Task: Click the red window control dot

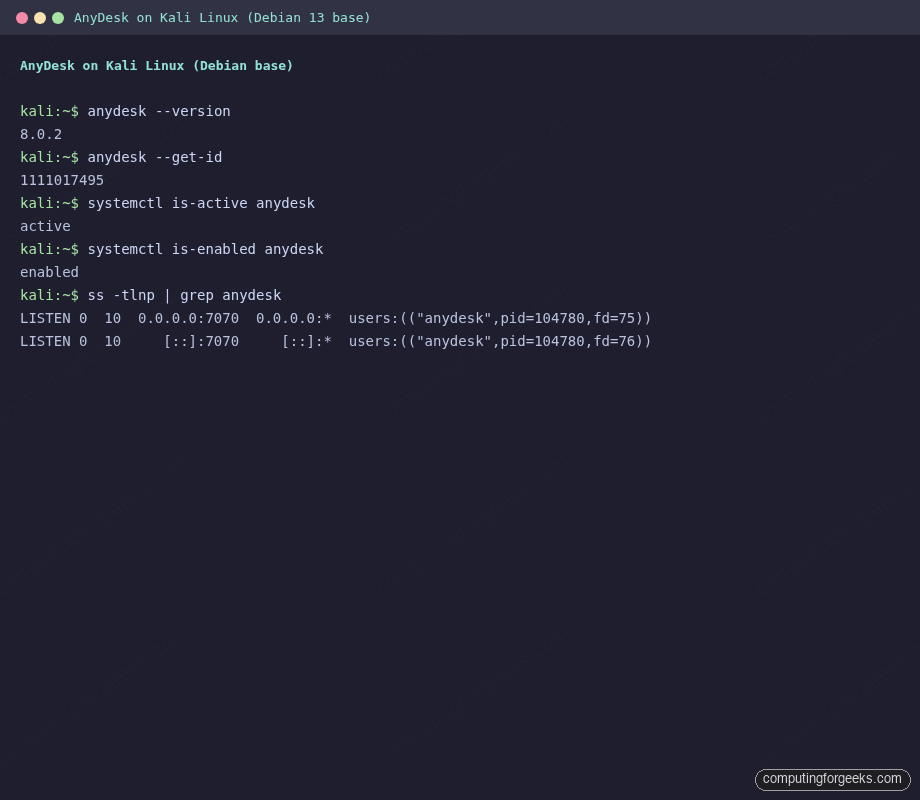Action: 22,17
